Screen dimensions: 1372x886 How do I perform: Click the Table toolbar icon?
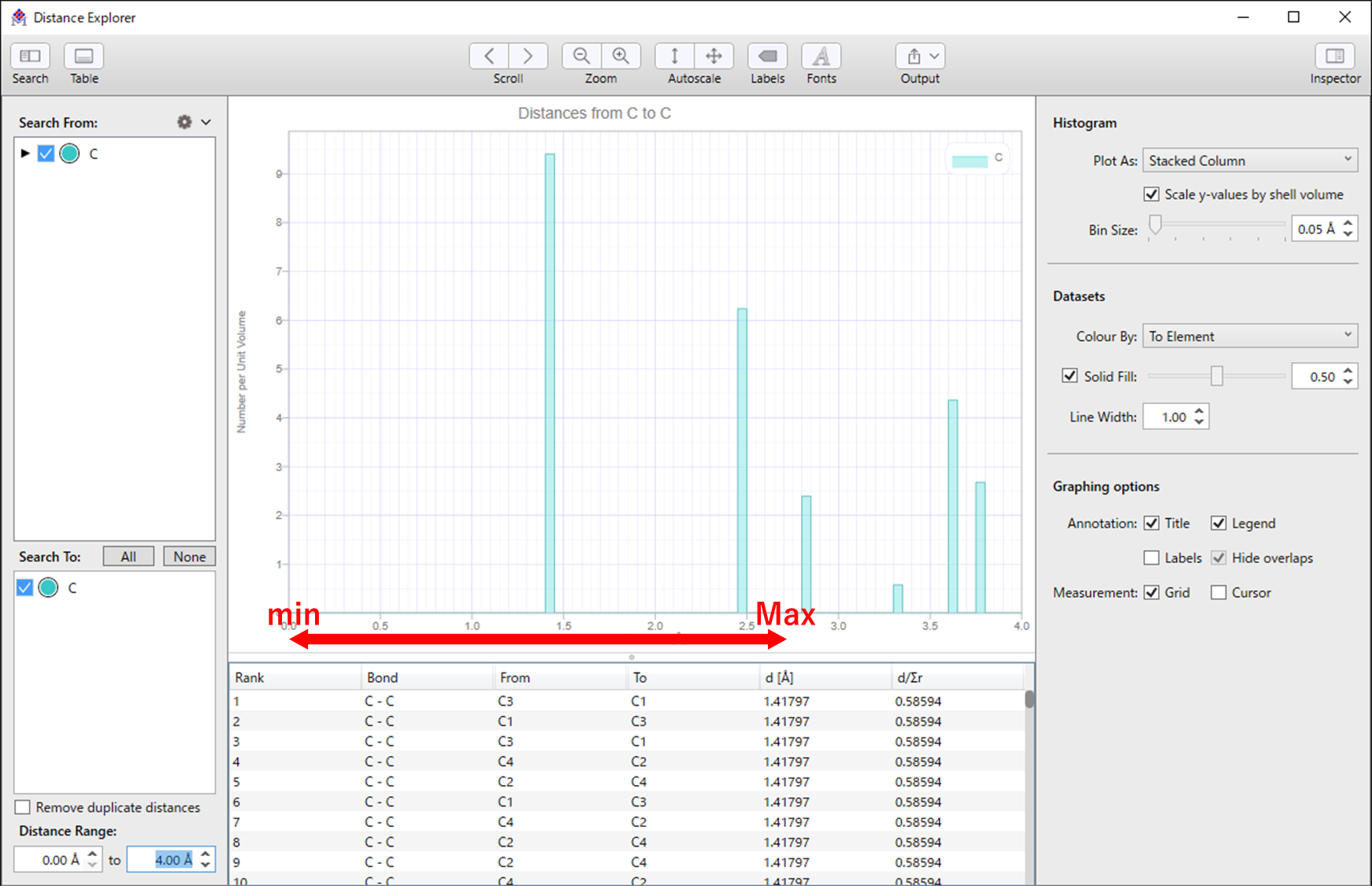pos(83,57)
